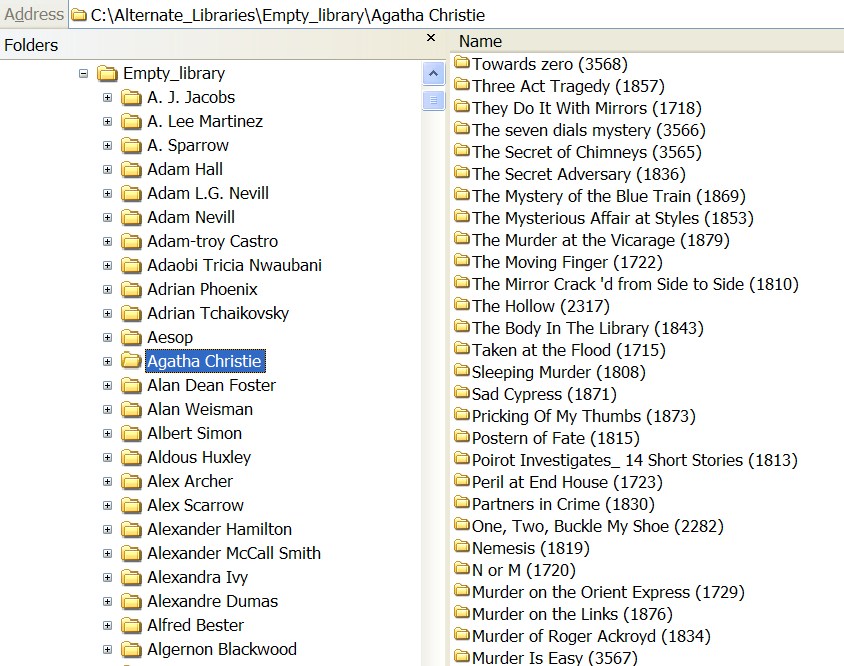
Task: Collapse the Empty_library tree node
Action: pos(83,73)
